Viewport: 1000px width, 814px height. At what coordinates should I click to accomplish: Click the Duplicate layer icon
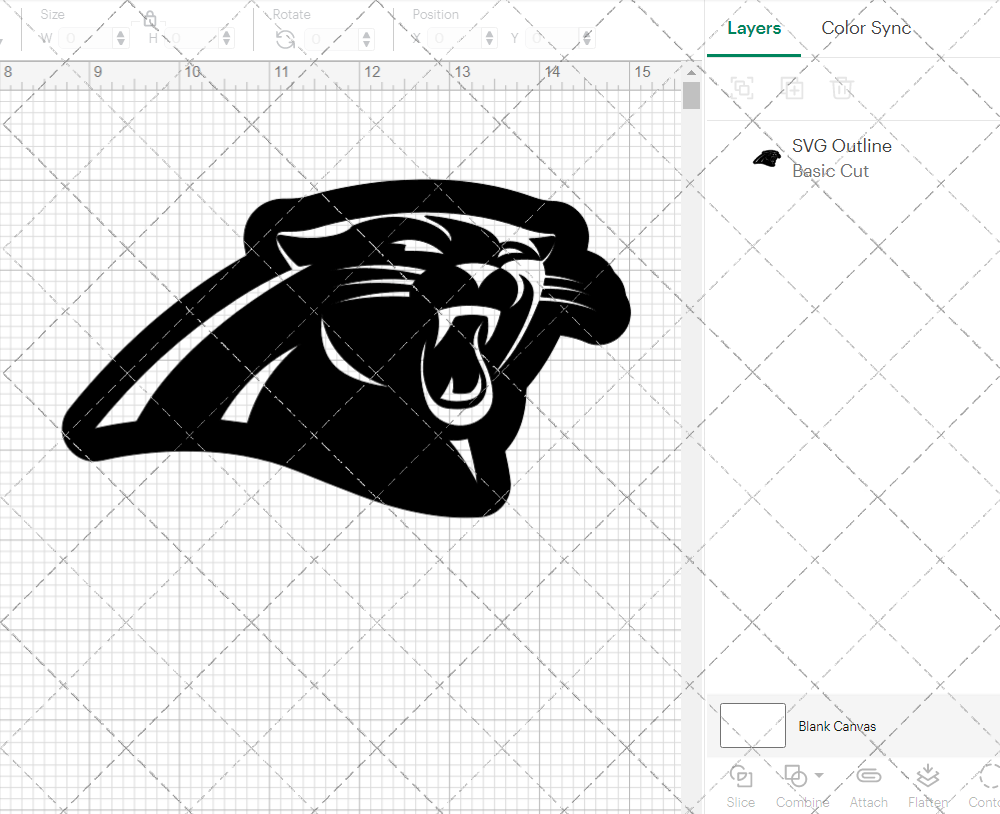pos(793,88)
